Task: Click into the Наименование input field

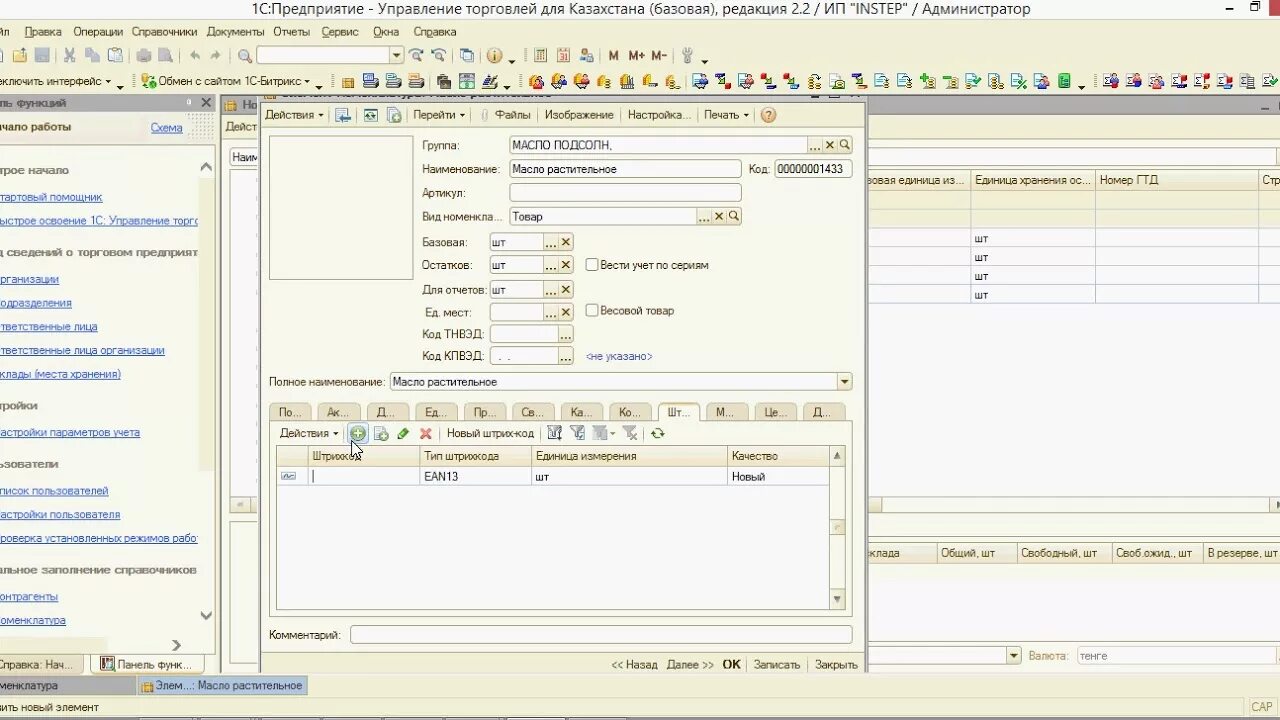Action: coord(625,169)
